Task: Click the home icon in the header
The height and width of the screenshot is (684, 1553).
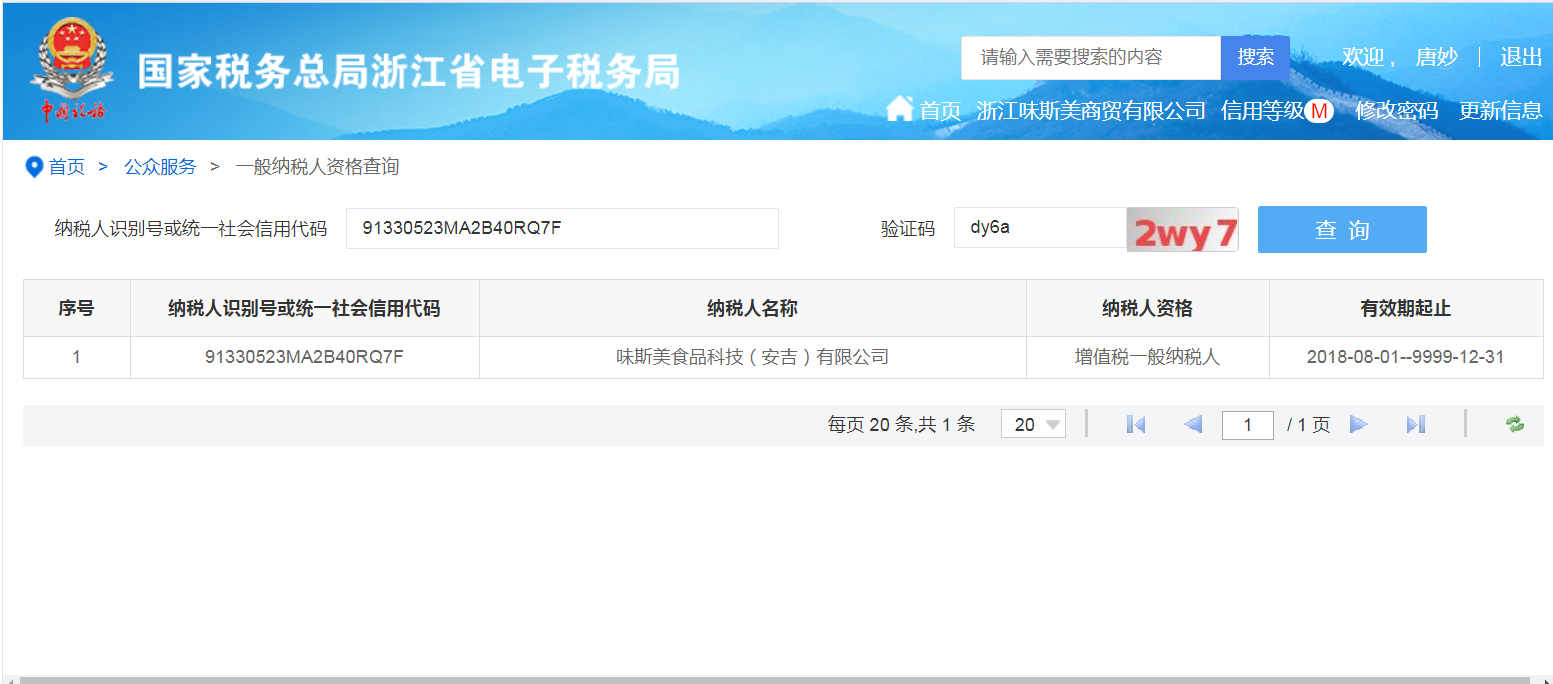Action: tap(900, 109)
